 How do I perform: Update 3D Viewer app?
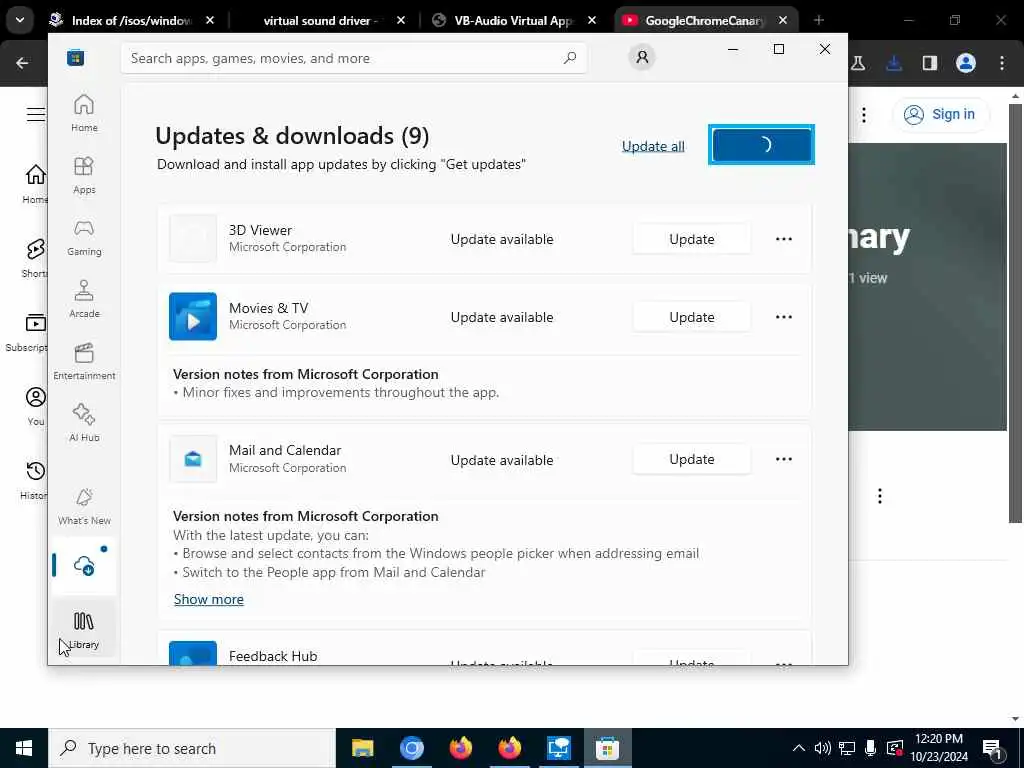pos(692,239)
